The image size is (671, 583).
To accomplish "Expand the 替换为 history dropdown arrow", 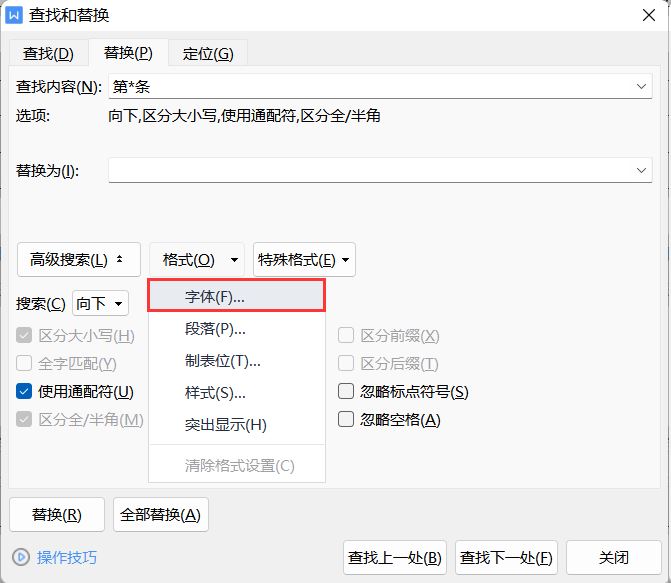I will point(641,170).
